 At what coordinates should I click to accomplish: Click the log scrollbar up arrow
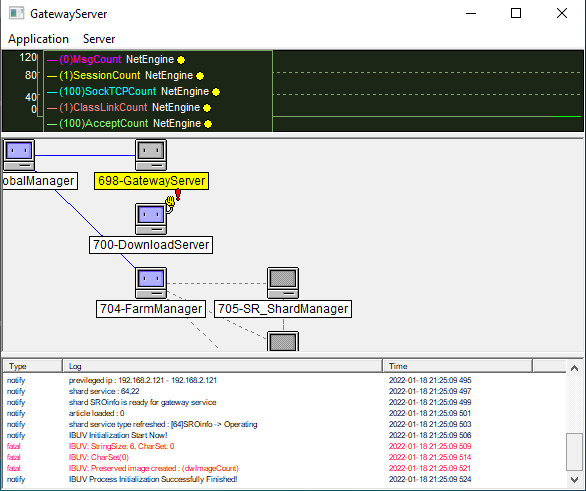pyautogui.click(x=574, y=368)
